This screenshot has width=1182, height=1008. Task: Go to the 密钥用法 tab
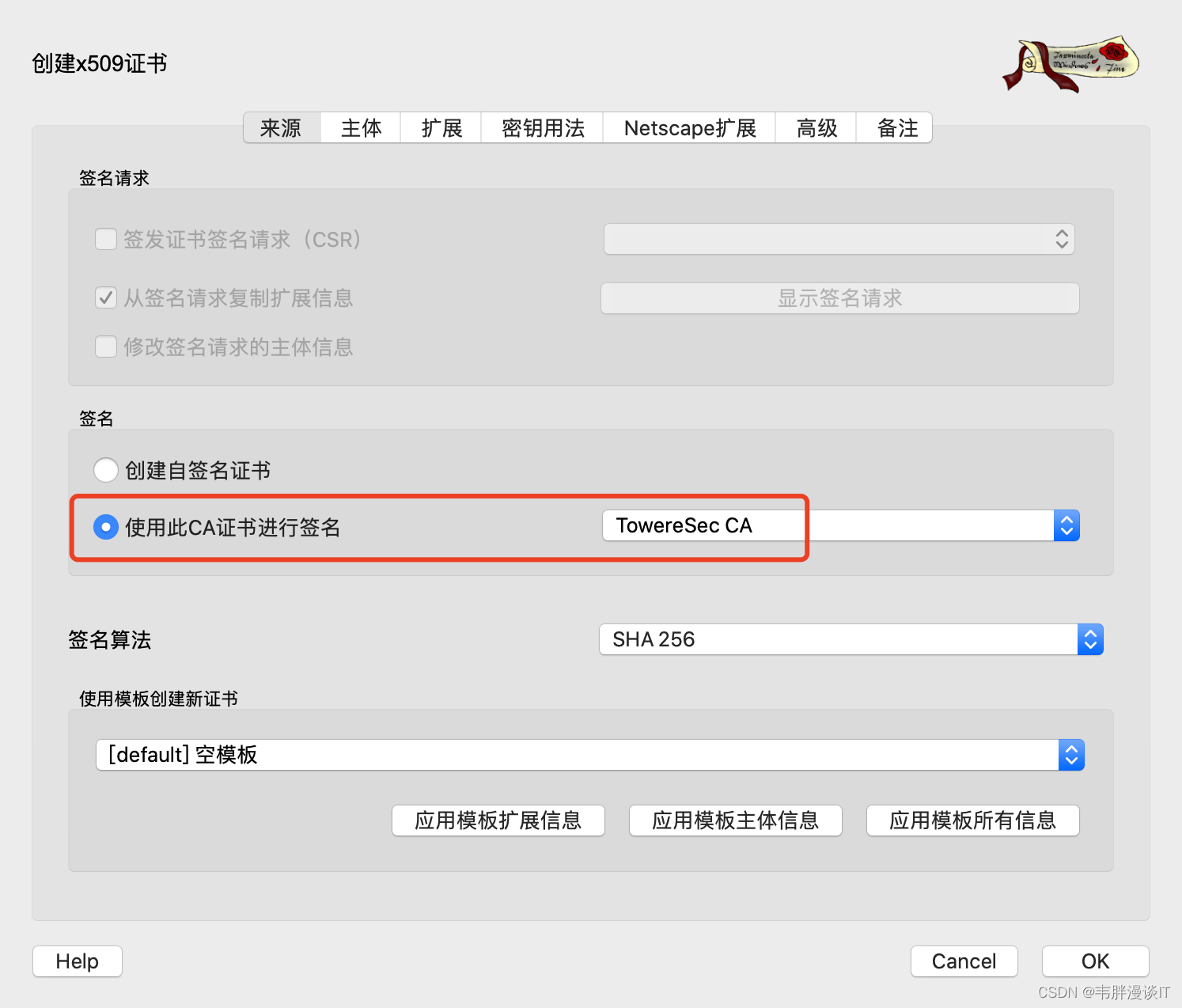point(543,128)
